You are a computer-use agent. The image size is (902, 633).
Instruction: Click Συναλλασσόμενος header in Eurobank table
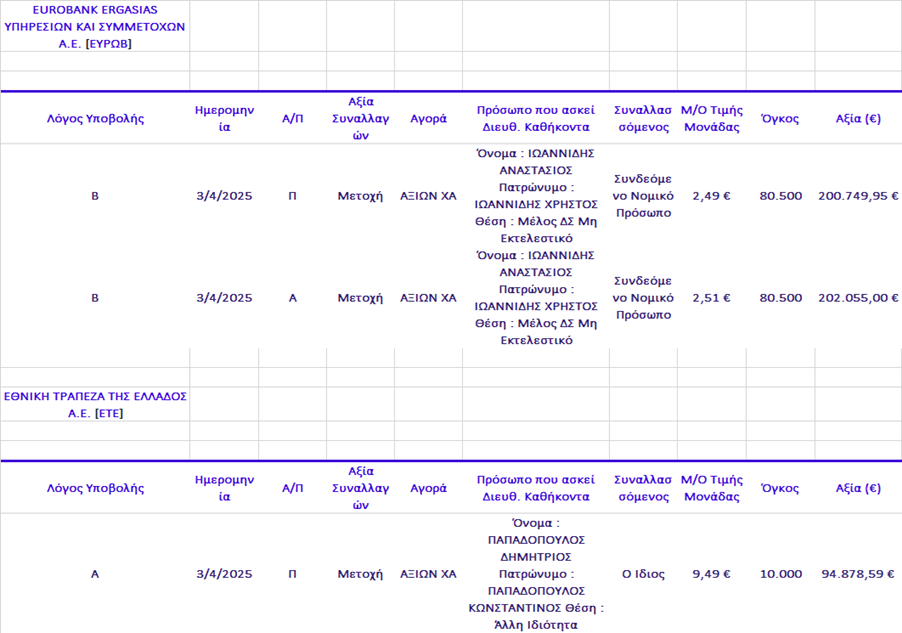click(x=643, y=119)
